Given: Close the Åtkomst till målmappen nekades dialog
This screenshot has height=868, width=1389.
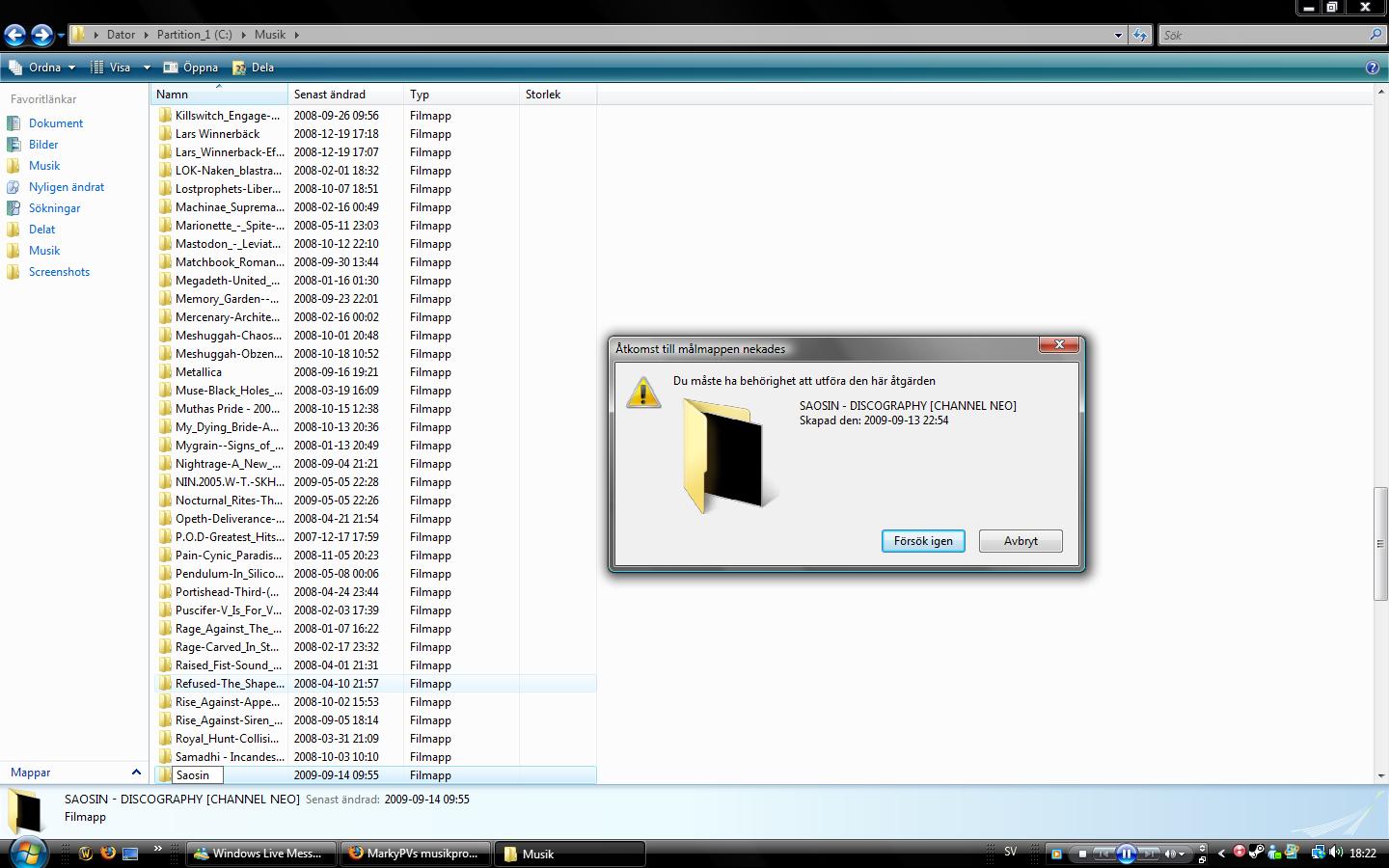Looking at the screenshot, I should click(1059, 344).
